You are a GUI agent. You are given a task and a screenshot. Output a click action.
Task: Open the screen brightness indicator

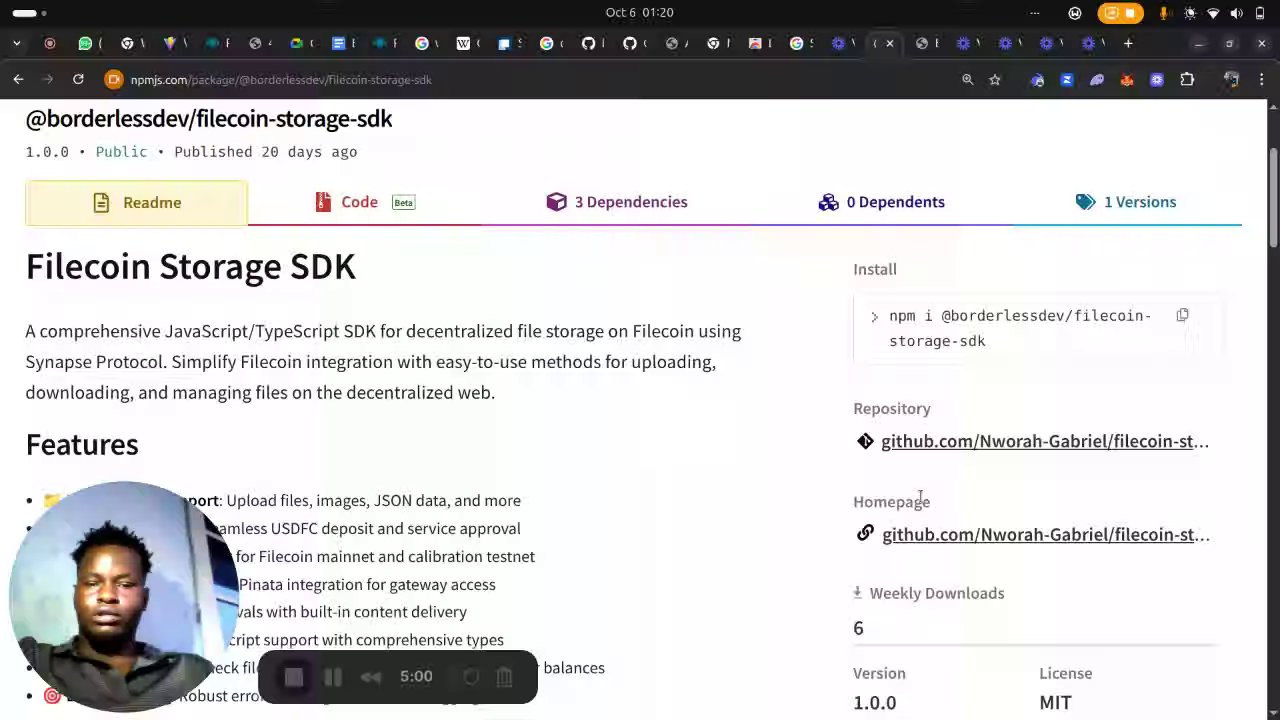pos(1189,13)
